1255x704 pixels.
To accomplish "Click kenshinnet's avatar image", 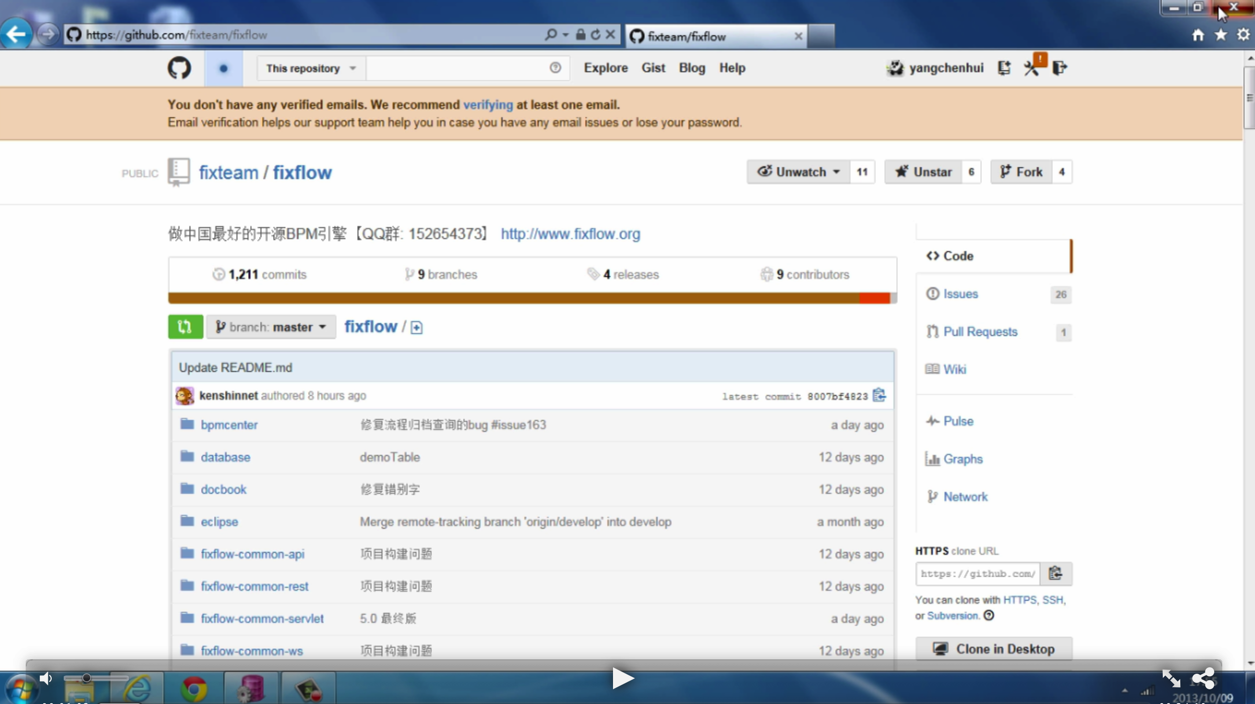I will click(x=184, y=396).
